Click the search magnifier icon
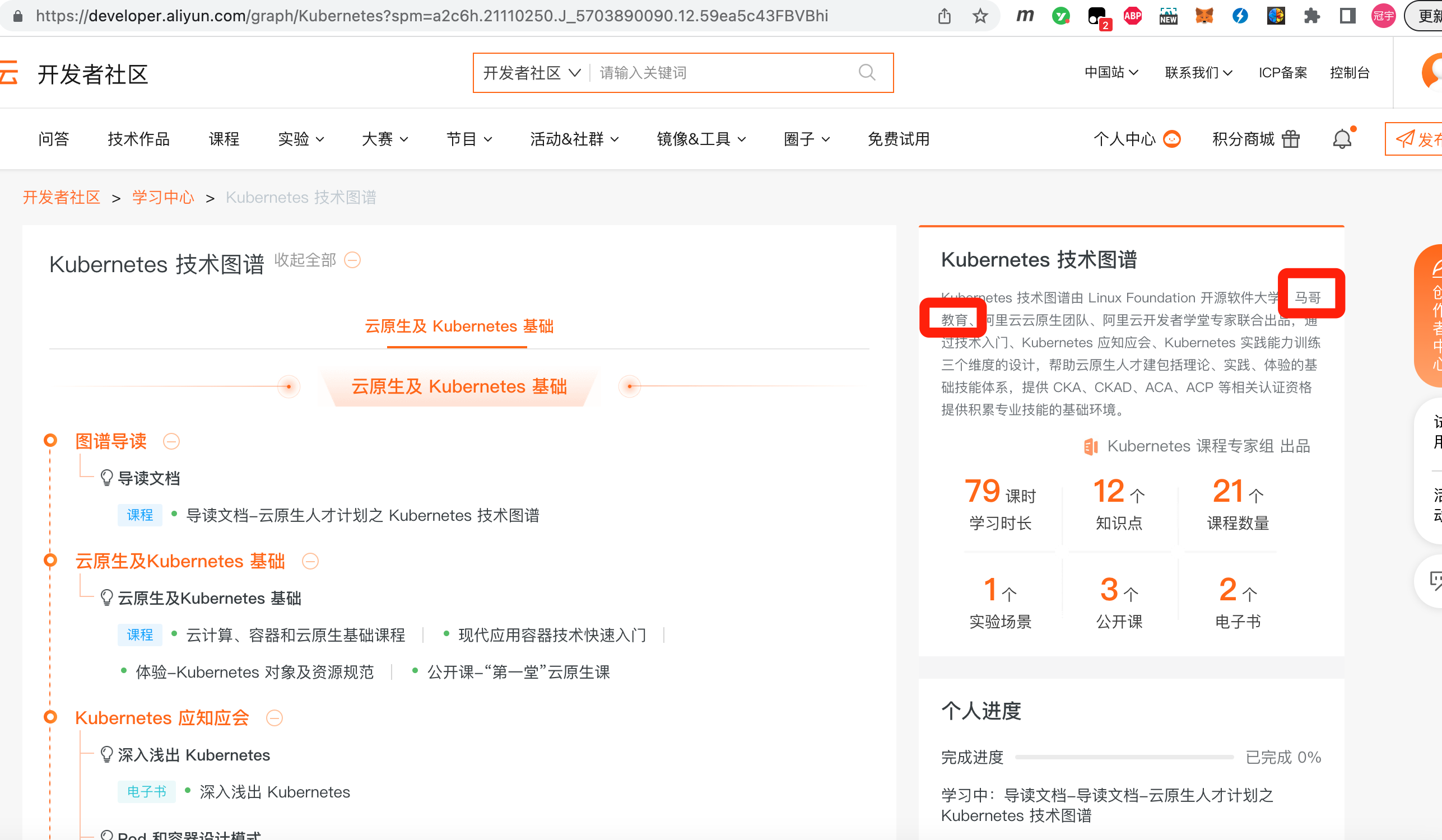The image size is (1442, 840). coord(866,73)
